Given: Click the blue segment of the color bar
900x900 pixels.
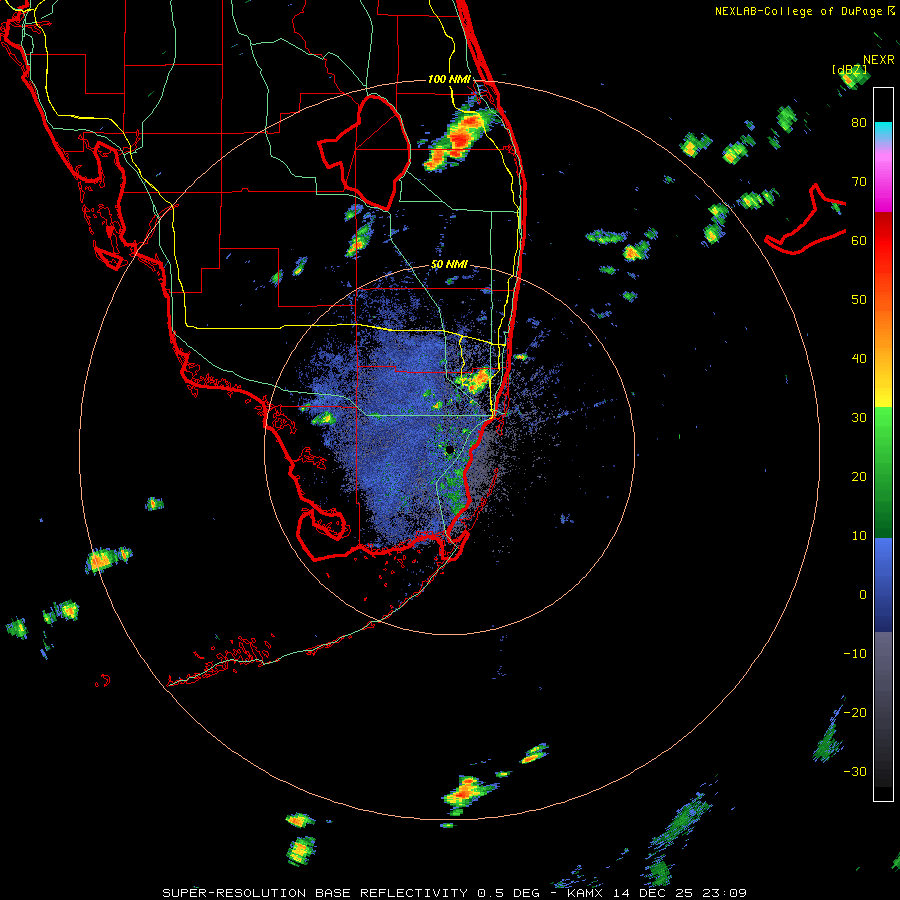Looking at the screenshot, I should pyautogui.click(x=883, y=585).
